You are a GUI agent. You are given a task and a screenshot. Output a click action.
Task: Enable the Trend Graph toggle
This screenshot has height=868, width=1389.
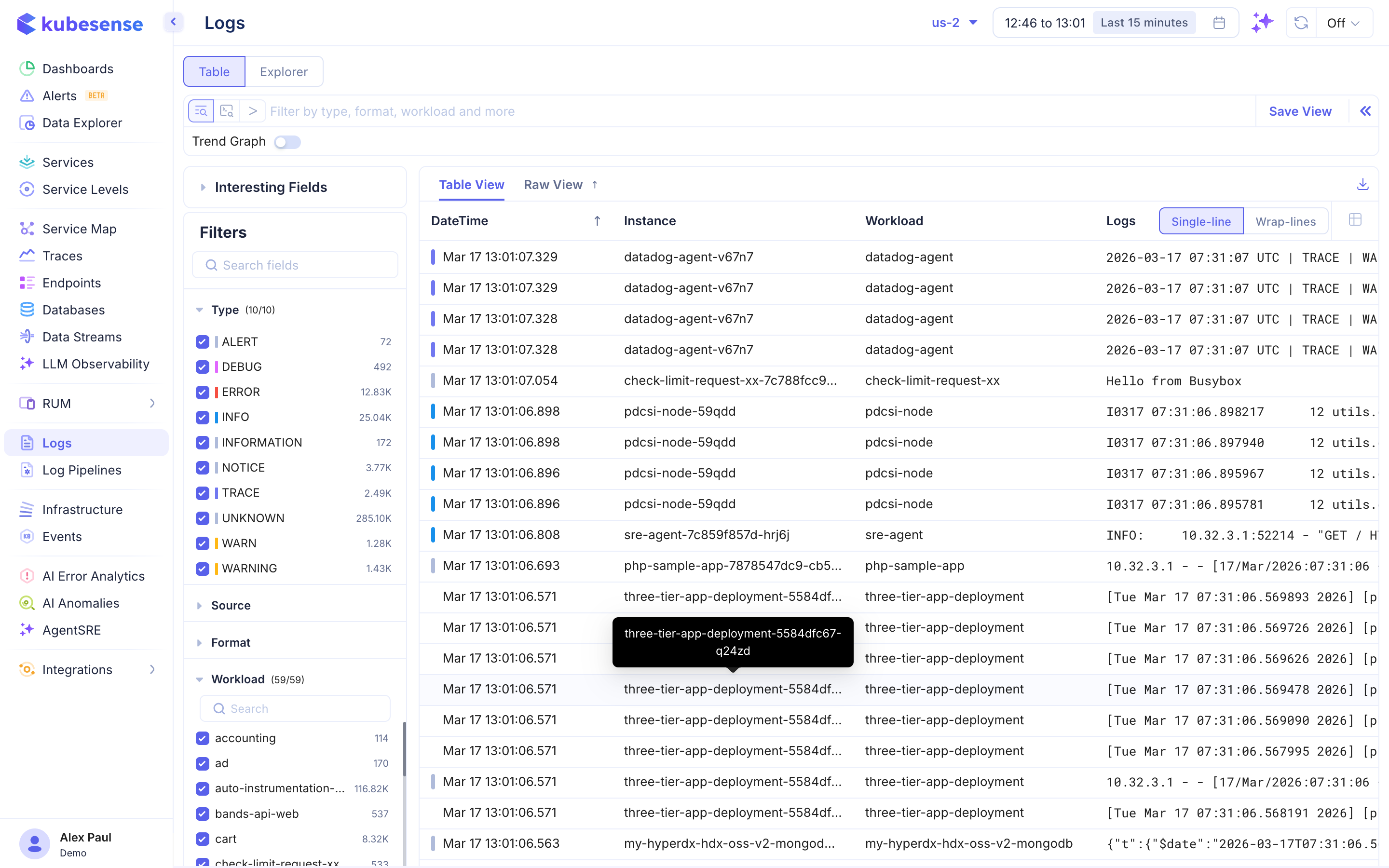pos(287,141)
